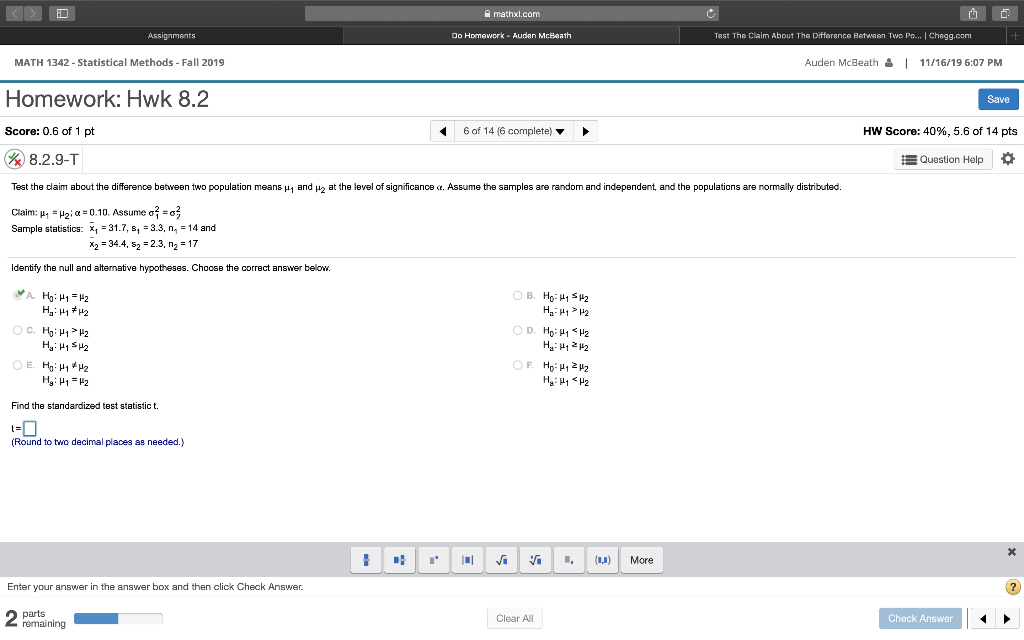Open the question settings gear
The width and height of the screenshot is (1024, 640).
tap(1007, 158)
